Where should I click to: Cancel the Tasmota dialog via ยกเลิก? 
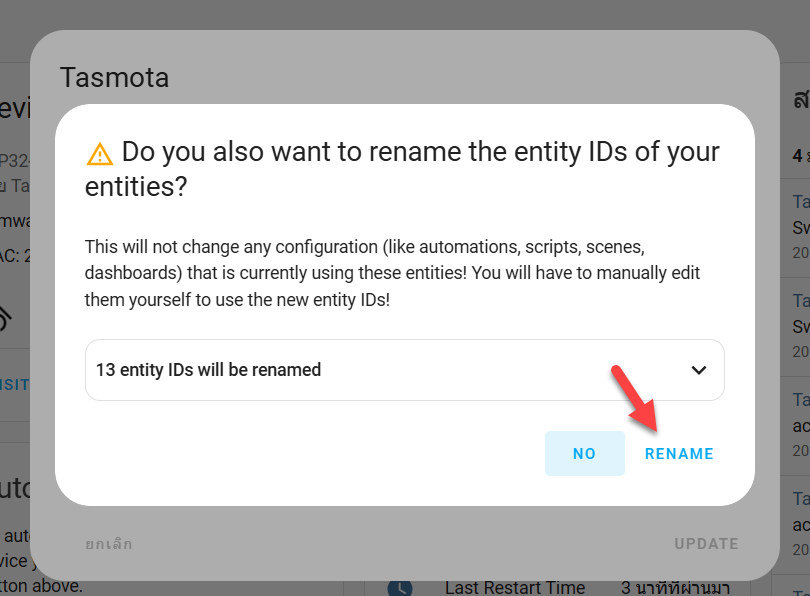109,544
